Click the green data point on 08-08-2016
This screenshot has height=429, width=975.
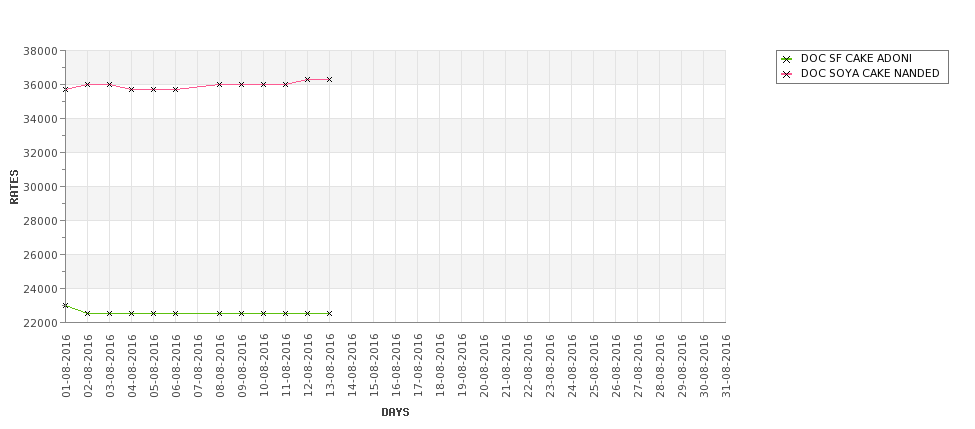[219, 313]
